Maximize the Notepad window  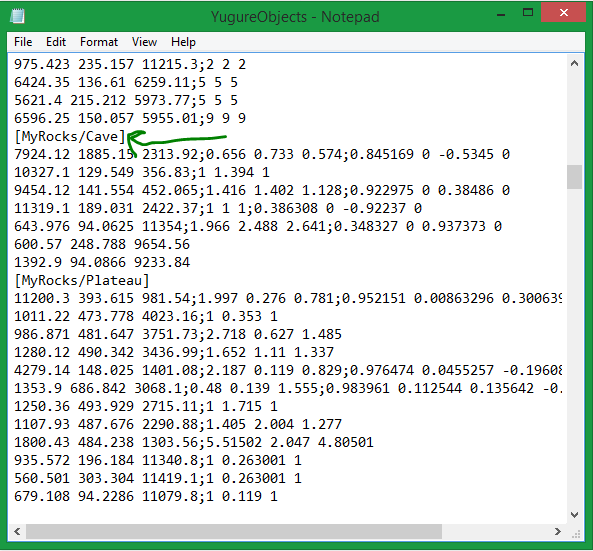pos(528,13)
